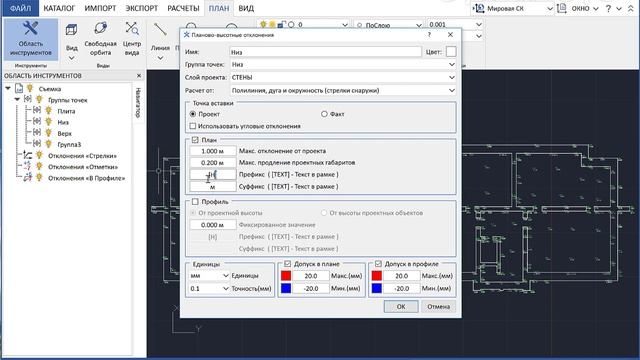Toggle the Съемка lightbulb visibility
The height and width of the screenshot is (360, 640).
[30, 88]
